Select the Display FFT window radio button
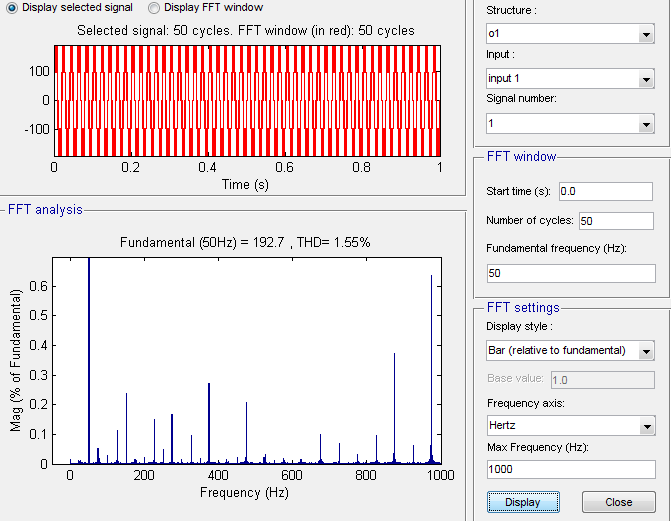The image size is (671, 521). (x=154, y=8)
